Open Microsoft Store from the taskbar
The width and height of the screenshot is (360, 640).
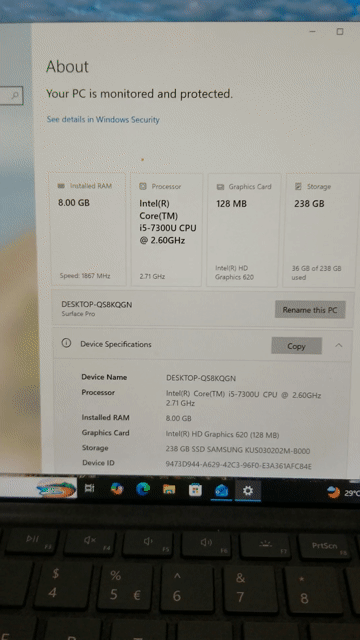click(x=195, y=490)
